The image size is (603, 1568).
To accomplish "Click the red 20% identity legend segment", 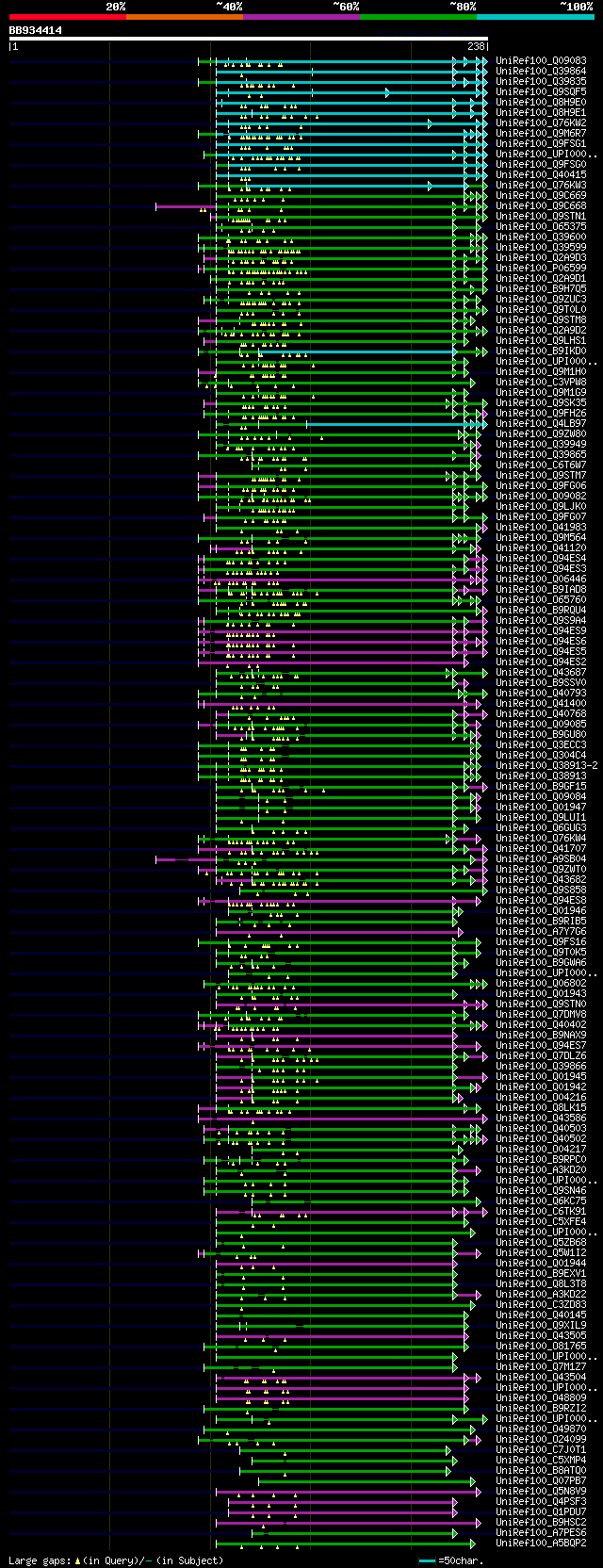I will [67, 17].
